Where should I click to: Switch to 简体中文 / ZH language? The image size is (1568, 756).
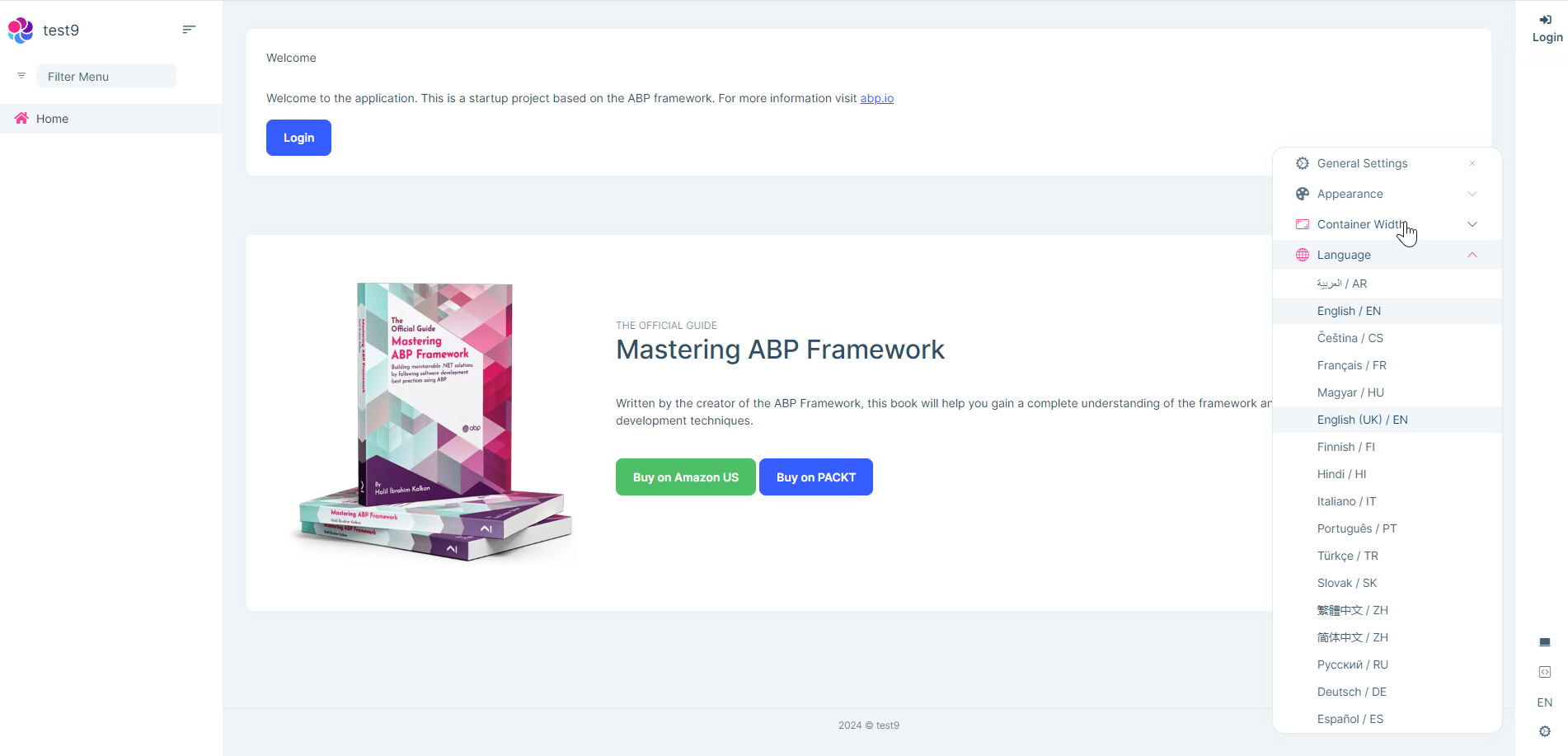(1387, 637)
